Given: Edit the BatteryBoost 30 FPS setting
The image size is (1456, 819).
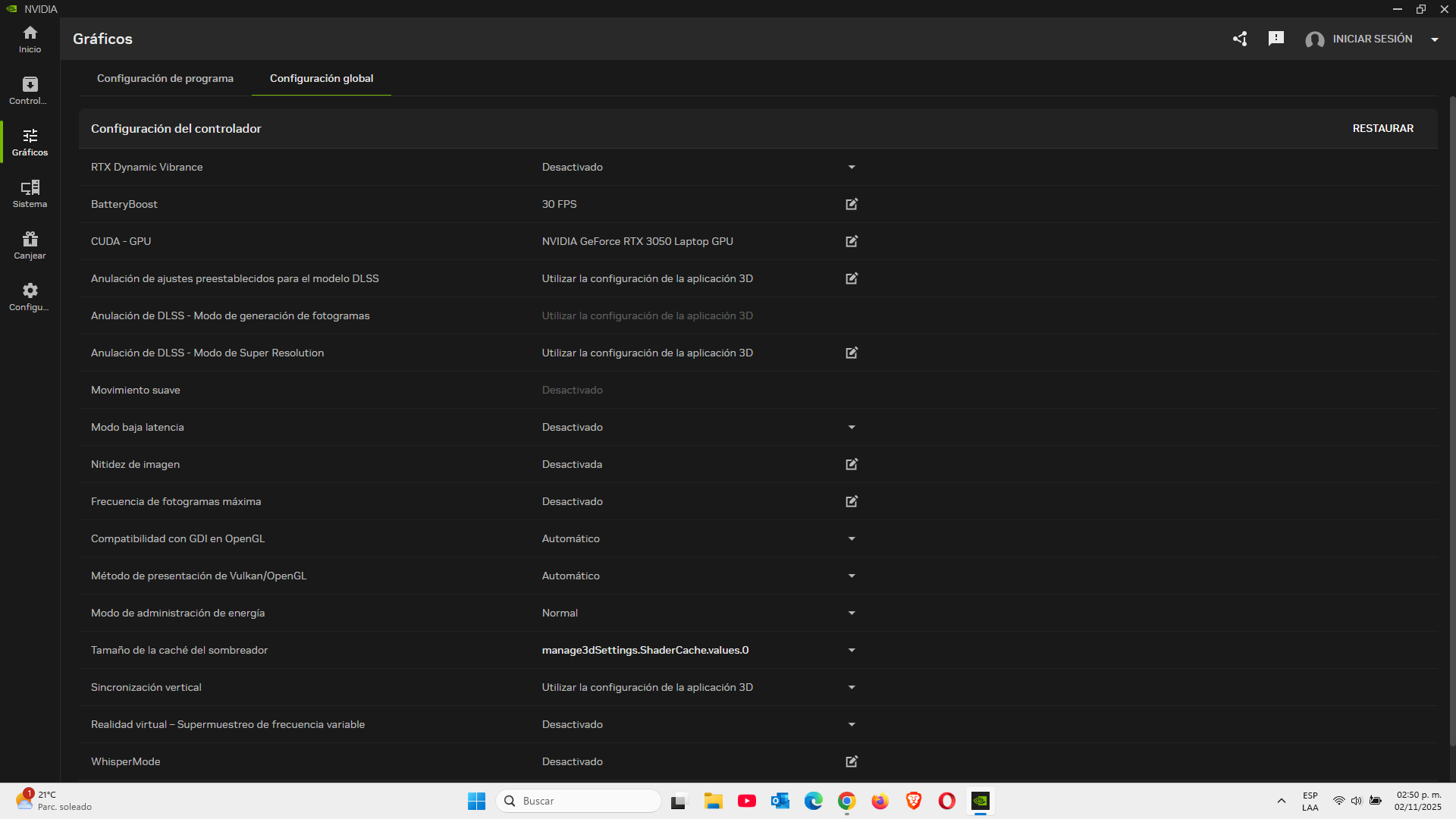Looking at the screenshot, I should click(852, 204).
